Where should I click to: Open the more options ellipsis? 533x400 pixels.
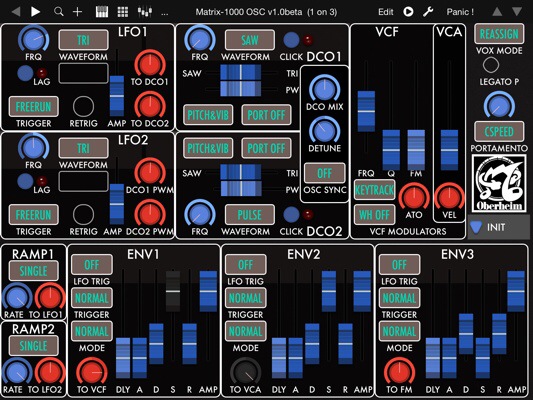coord(165,14)
